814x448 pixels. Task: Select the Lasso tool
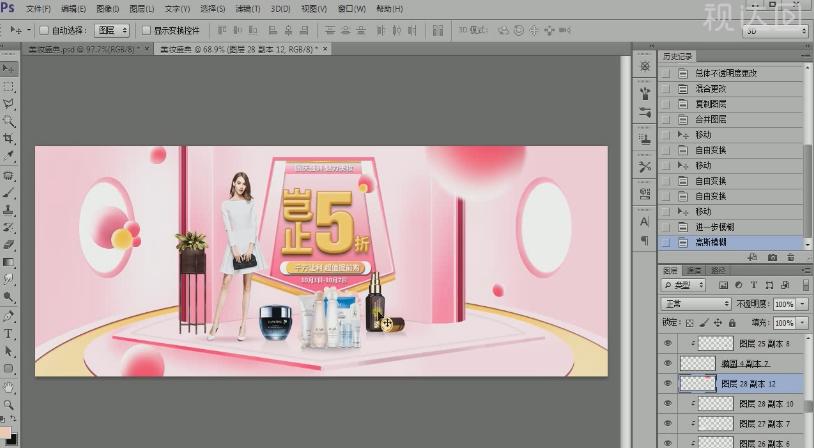(x=9, y=103)
